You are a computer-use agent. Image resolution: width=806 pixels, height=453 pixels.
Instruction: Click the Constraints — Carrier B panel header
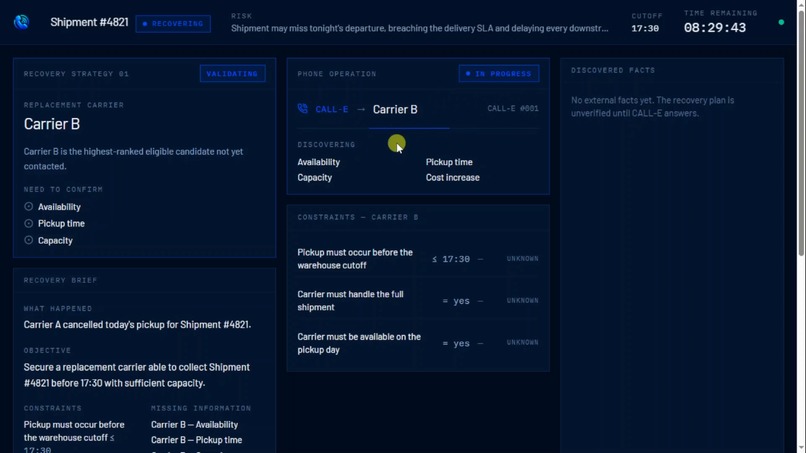[x=358, y=217]
